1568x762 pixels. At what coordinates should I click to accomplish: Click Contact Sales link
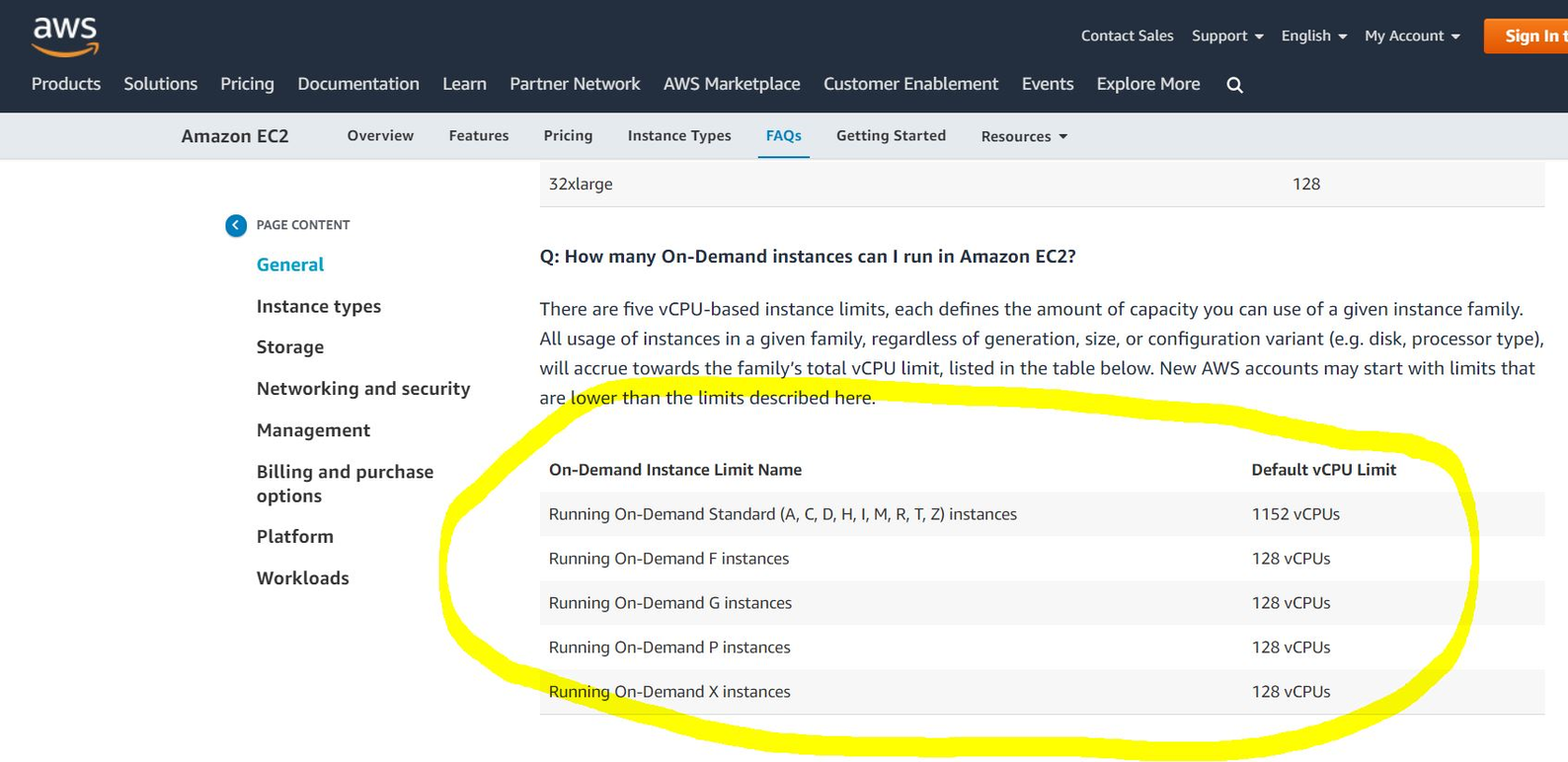(x=1127, y=36)
